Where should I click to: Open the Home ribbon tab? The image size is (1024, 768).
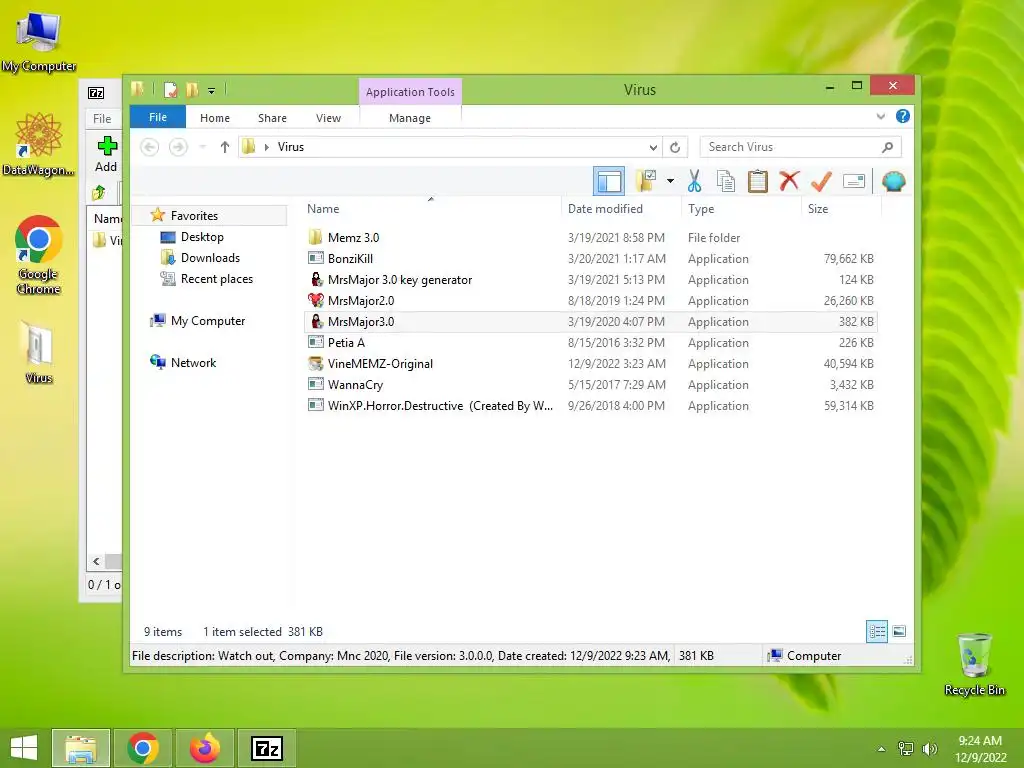pyautogui.click(x=215, y=118)
